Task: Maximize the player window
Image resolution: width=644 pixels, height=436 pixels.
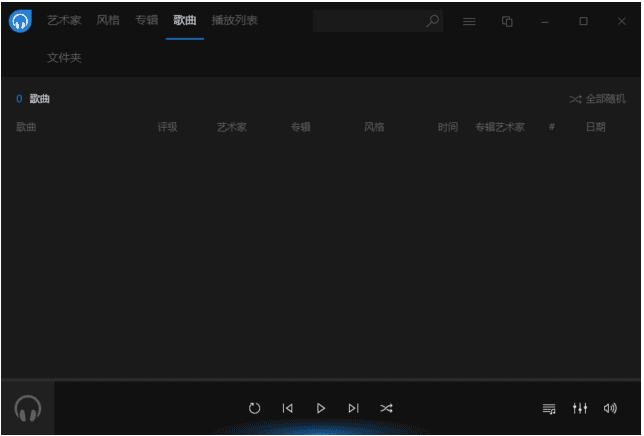Action: pyautogui.click(x=583, y=21)
